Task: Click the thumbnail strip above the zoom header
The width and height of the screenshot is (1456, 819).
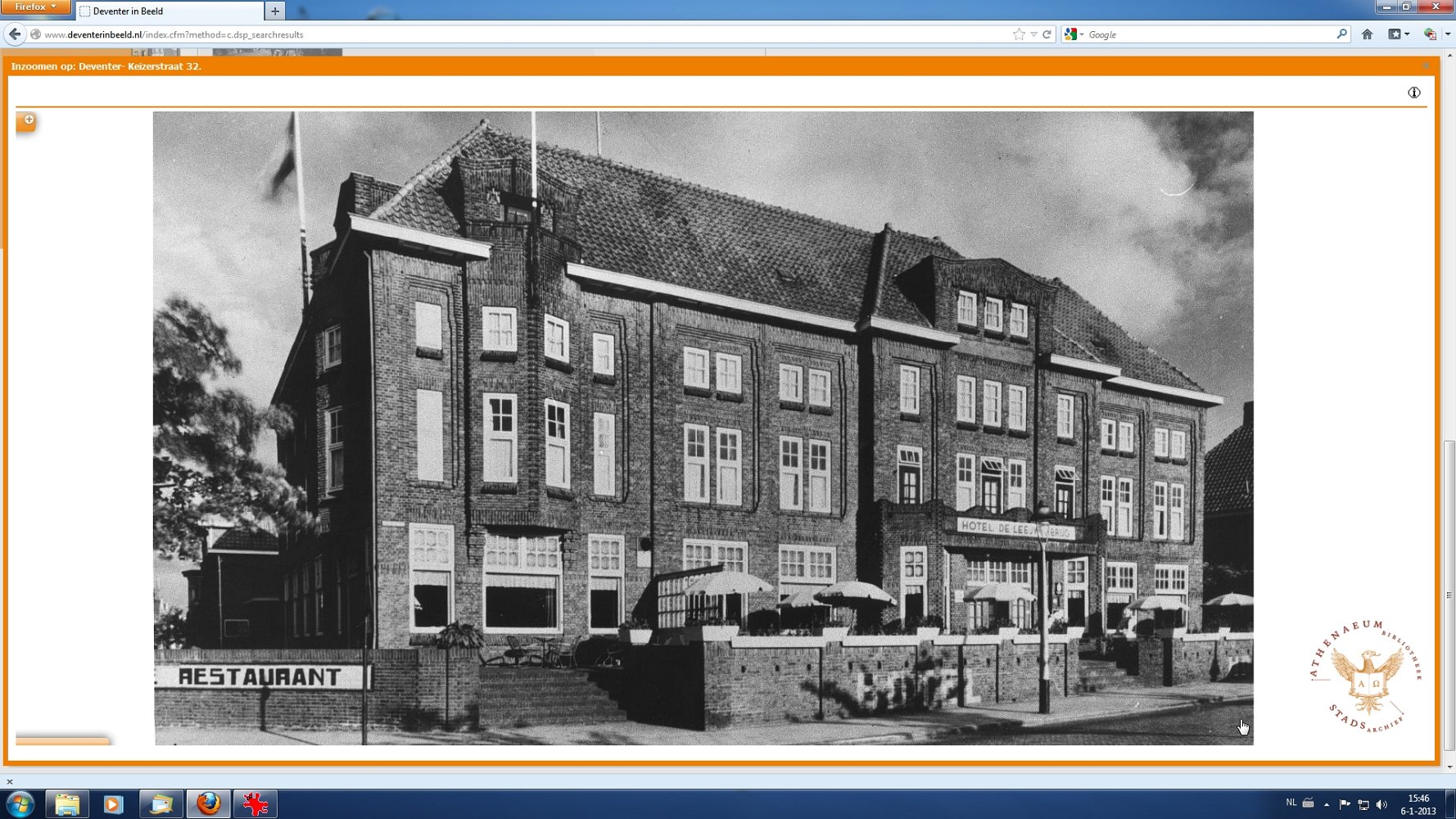Action: pyautogui.click(x=278, y=52)
